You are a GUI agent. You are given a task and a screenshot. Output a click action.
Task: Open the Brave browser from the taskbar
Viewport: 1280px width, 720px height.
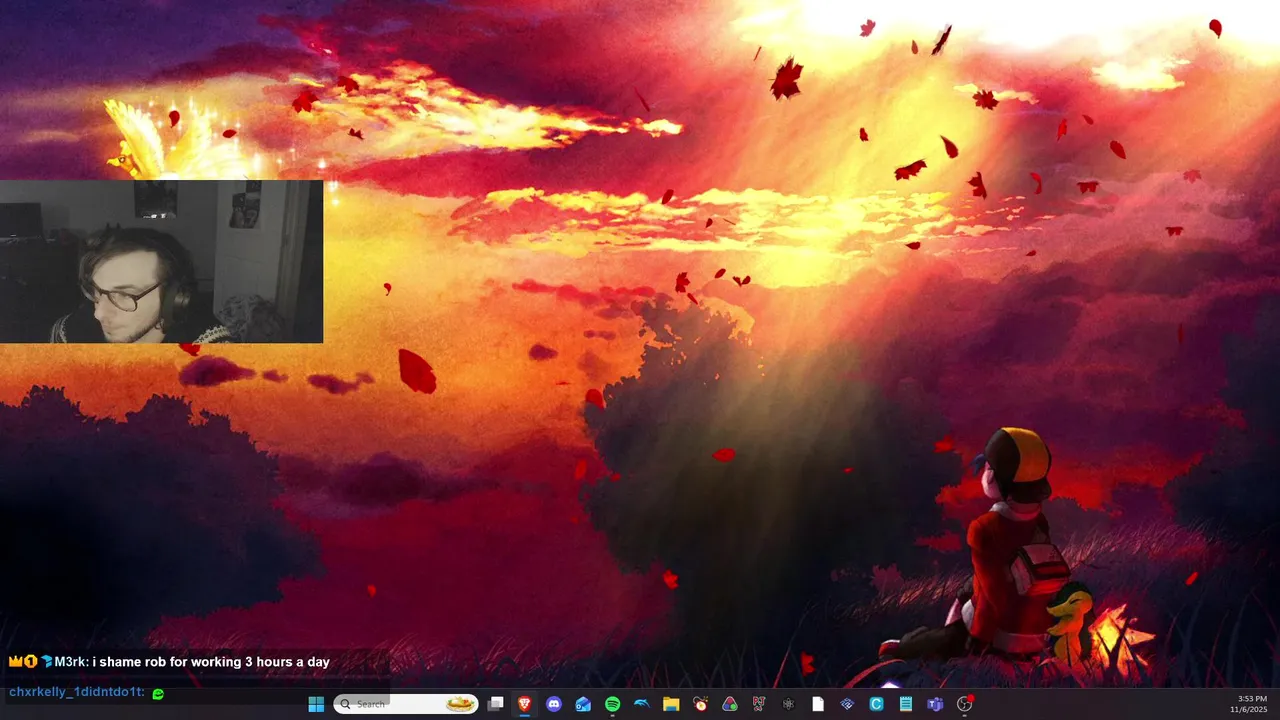[525, 704]
